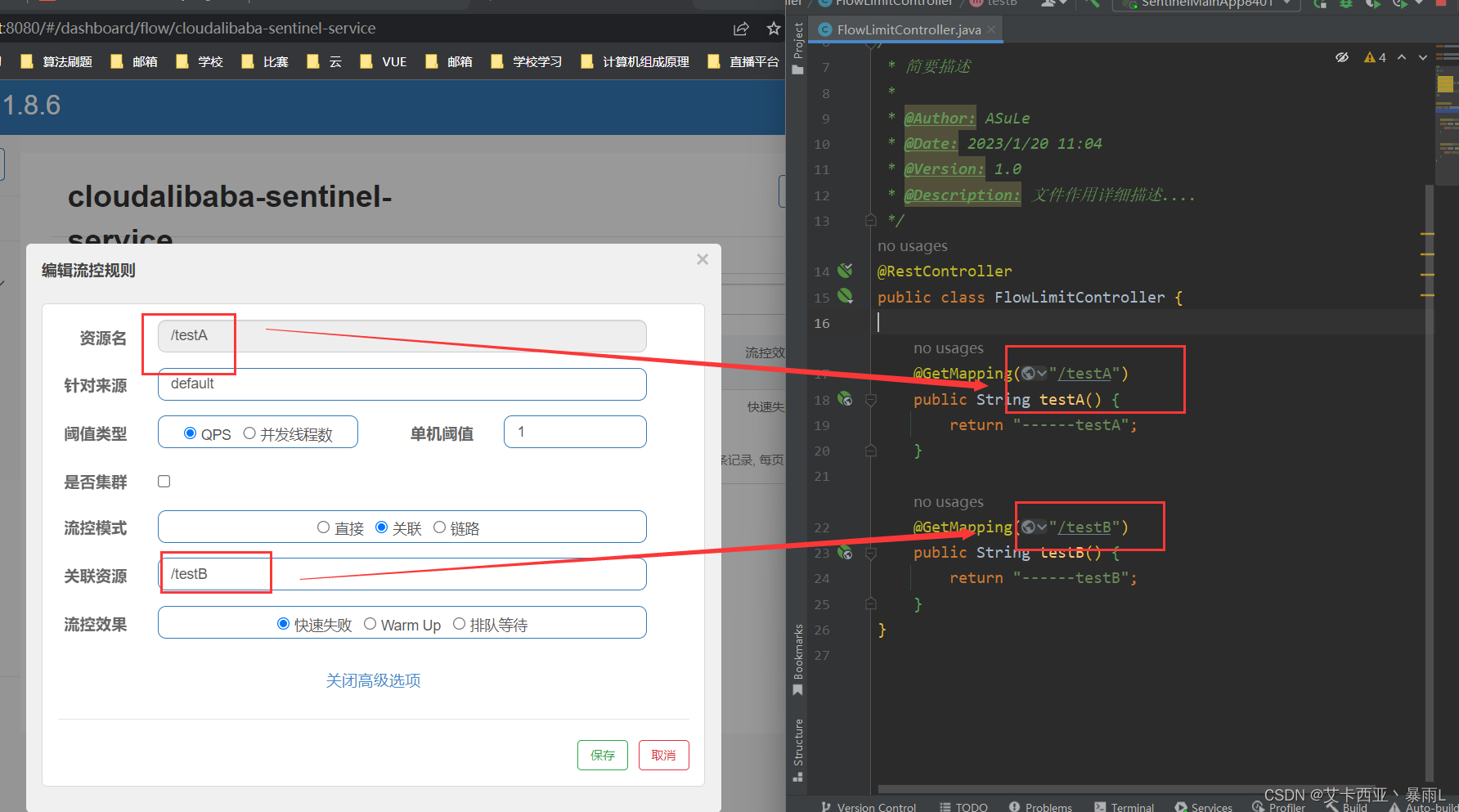Close the 编辑流控规则 dialog with X
The image size is (1459, 812).
click(703, 259)
